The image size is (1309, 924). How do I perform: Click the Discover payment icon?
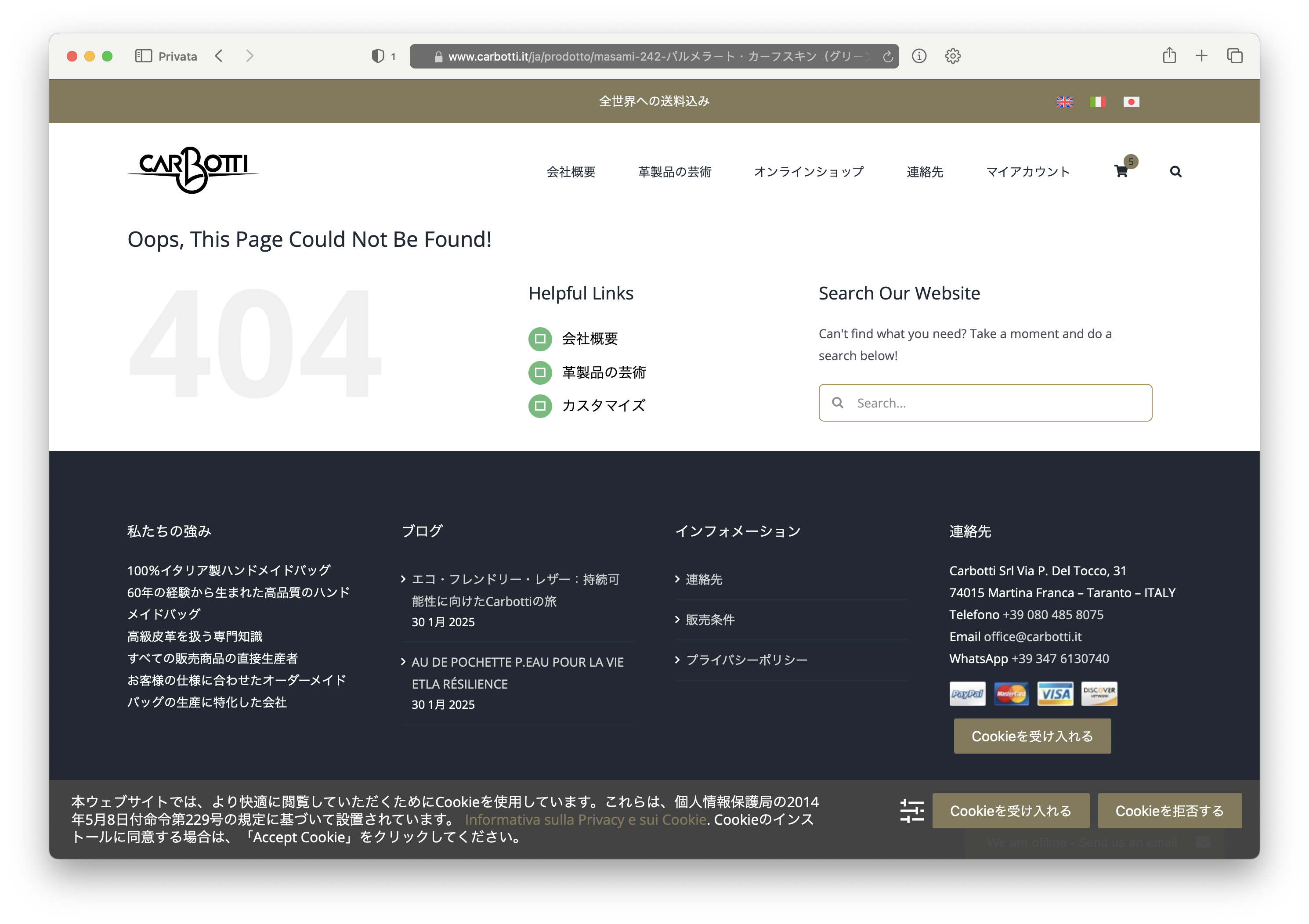(1099, 694)
